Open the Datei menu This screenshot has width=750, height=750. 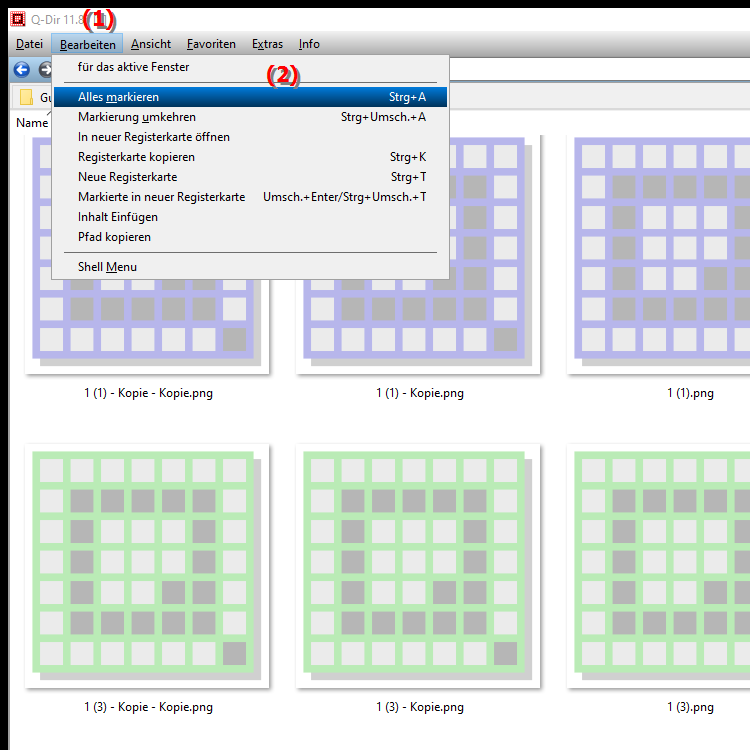pos(29,44)
